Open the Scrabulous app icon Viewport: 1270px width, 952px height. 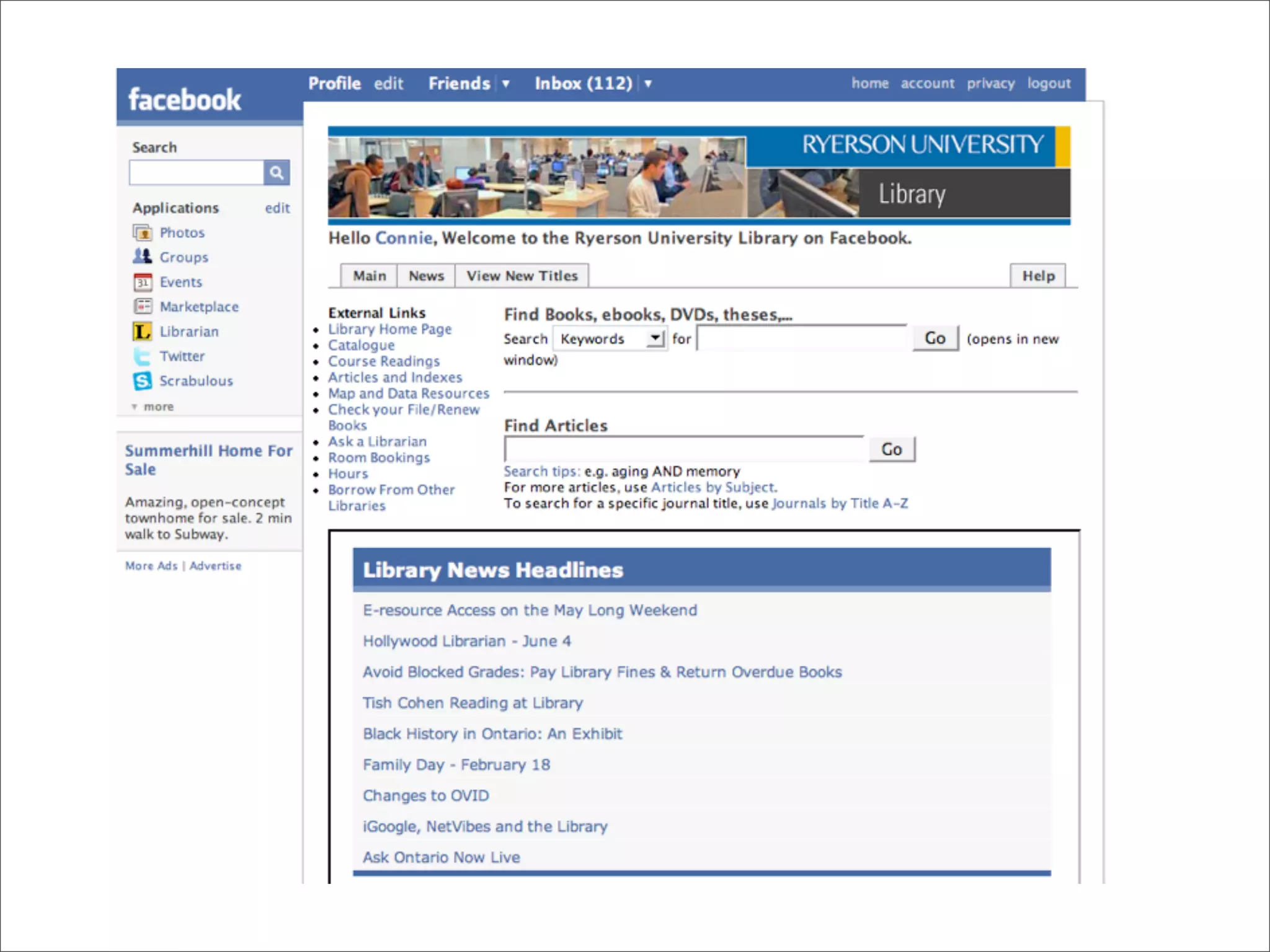[143, 381]
